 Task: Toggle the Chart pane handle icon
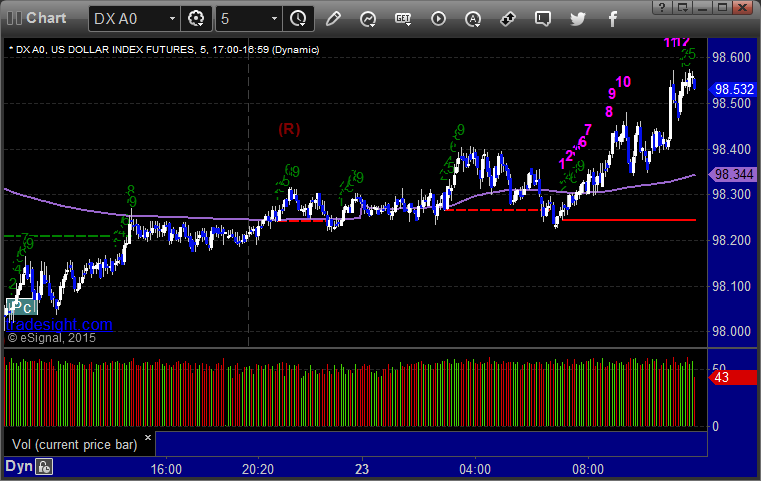coord(14,18)
